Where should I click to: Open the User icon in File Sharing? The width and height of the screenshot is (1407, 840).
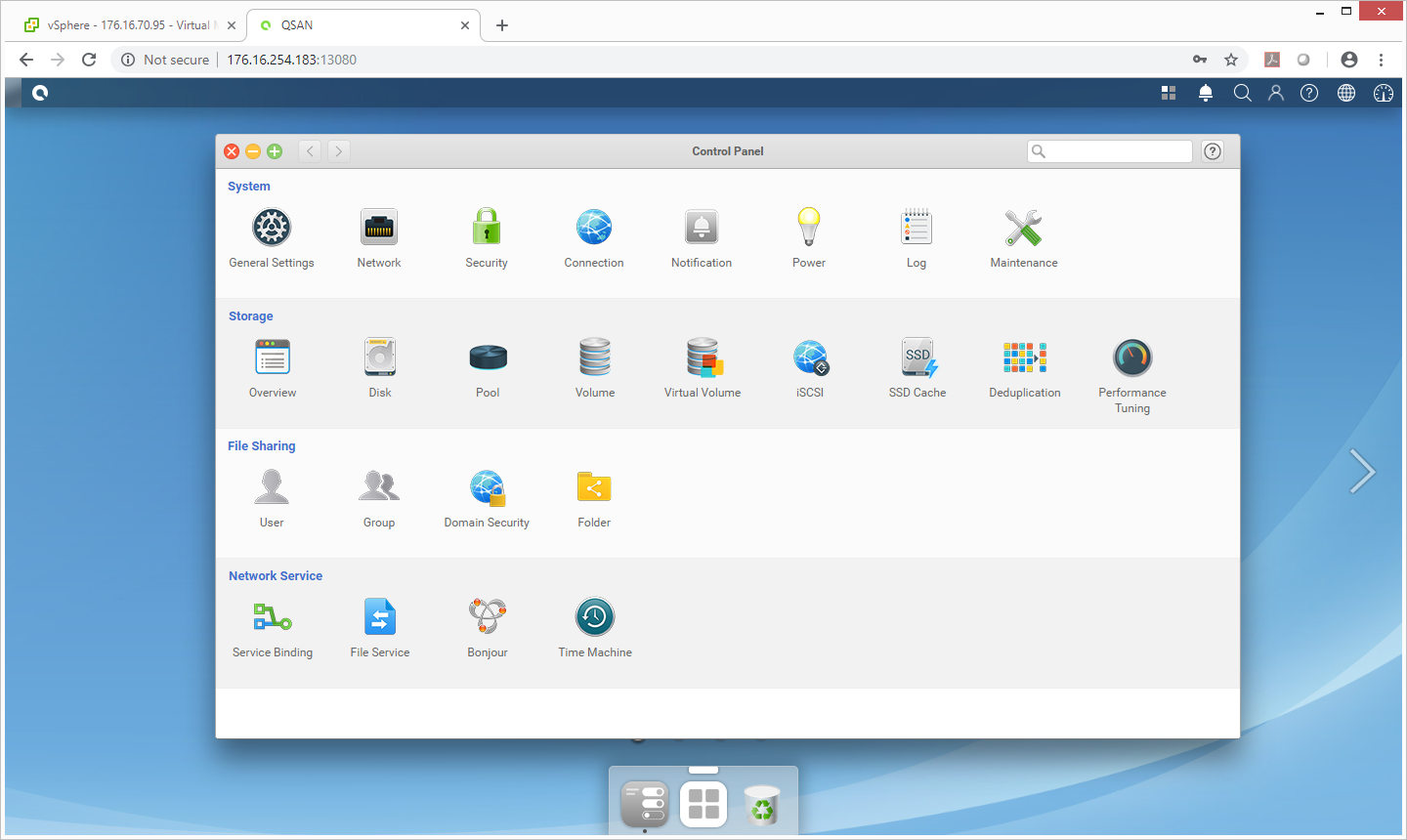point(272,486)
